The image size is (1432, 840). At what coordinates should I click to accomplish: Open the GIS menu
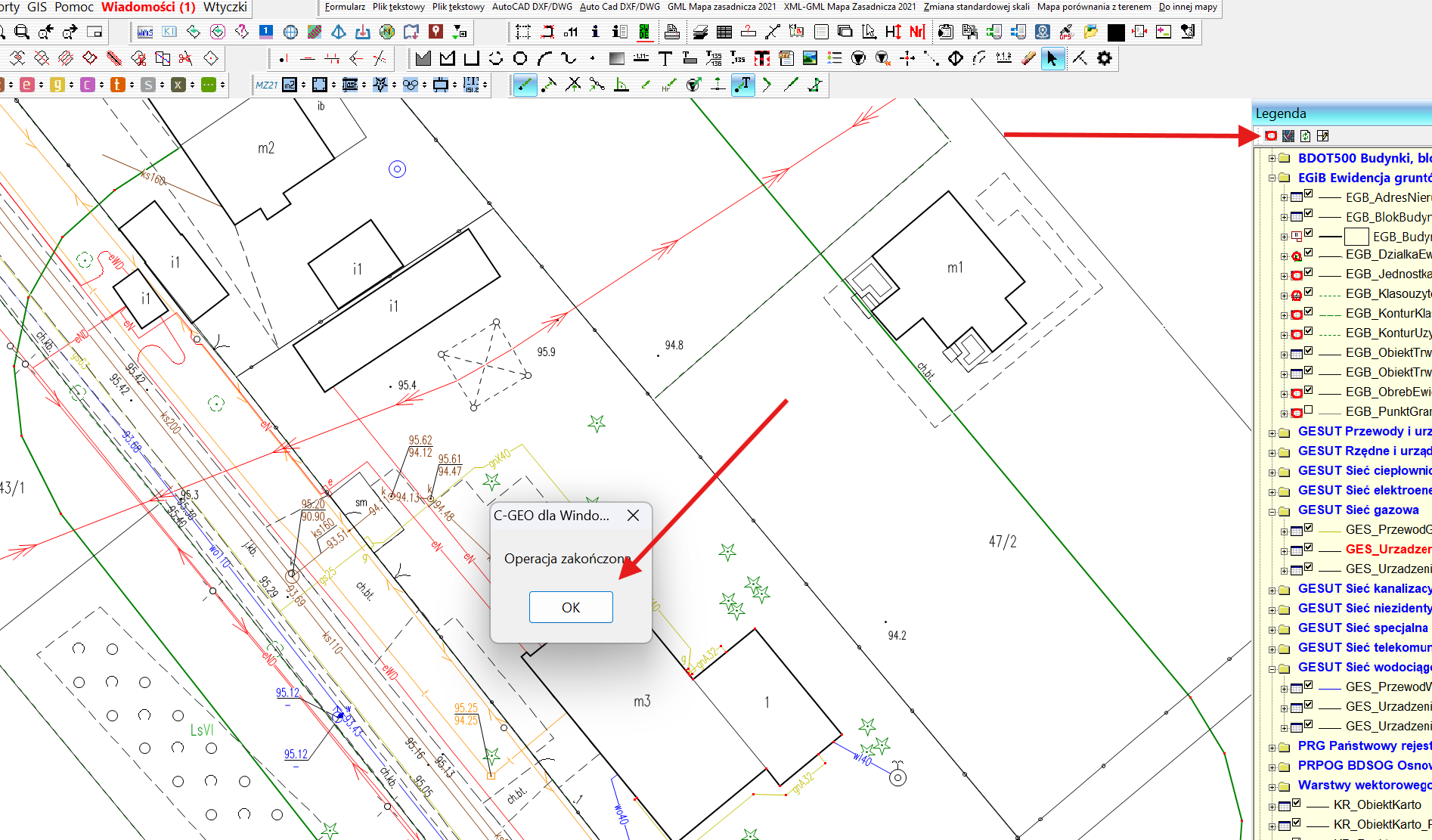(x=37, y=7)
